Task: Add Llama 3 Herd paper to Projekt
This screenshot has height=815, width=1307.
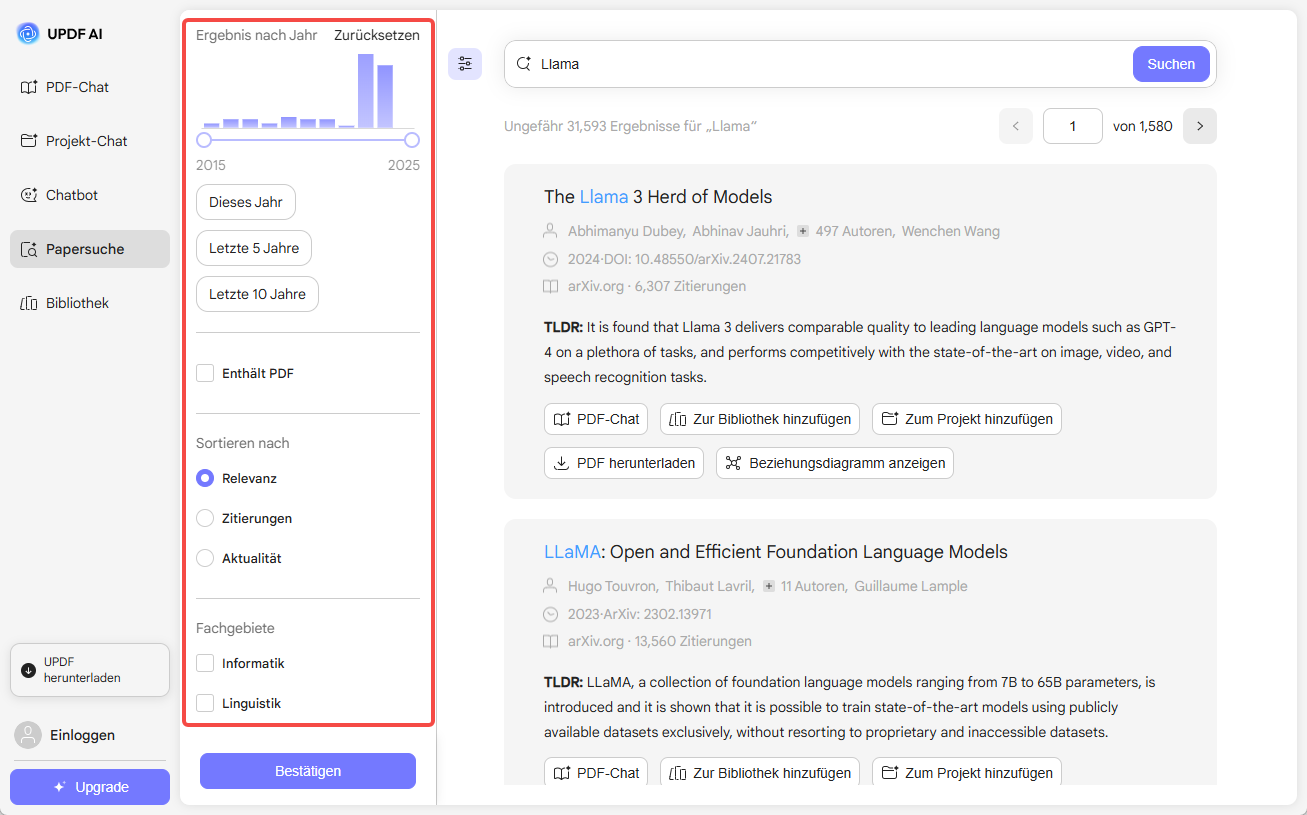Action: (x=967, y=419)
